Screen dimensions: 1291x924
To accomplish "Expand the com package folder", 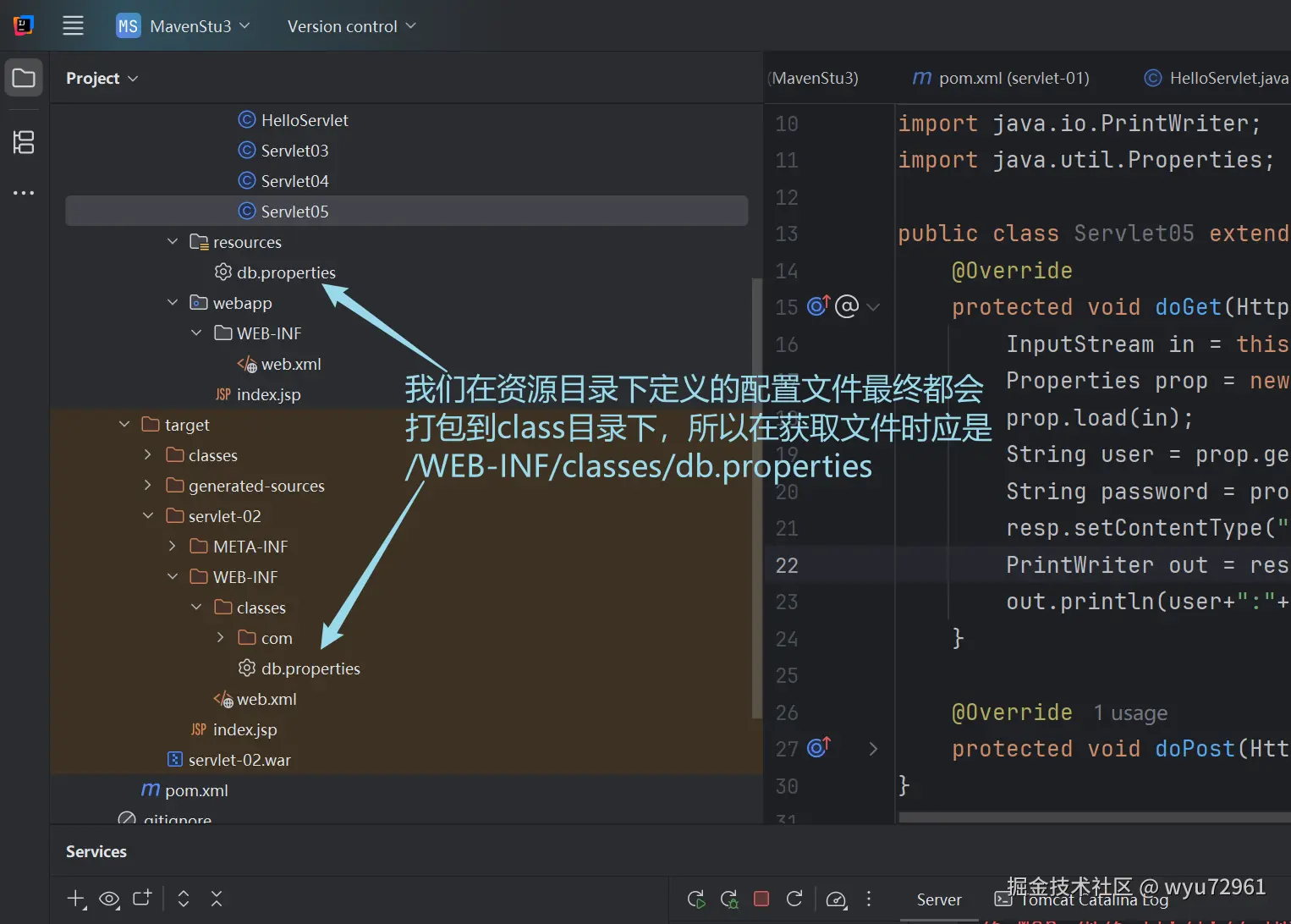I will click(x=220, y=638).
